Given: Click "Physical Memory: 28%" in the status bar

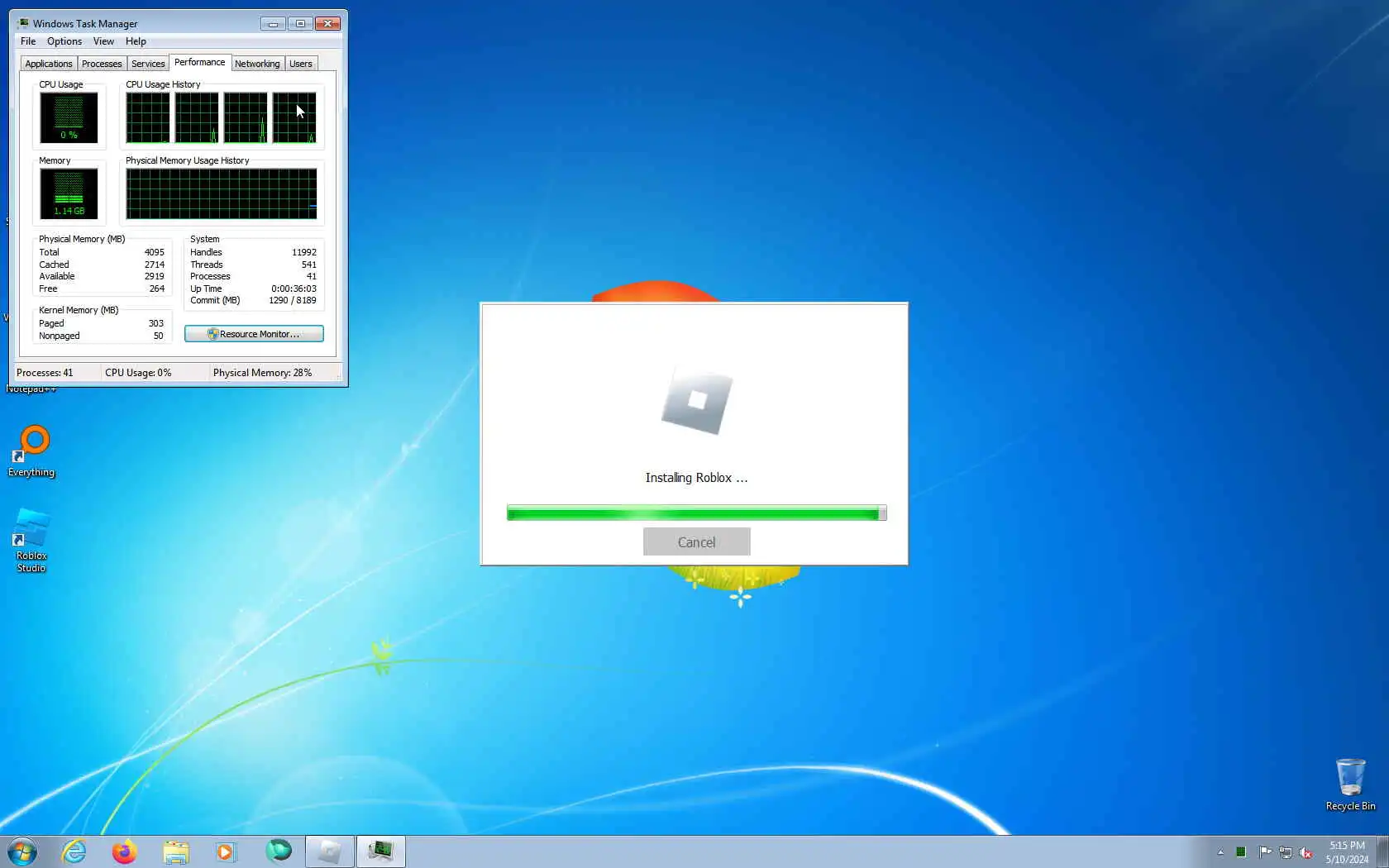Looking at the screenshot, I should (x=262, y=373).
